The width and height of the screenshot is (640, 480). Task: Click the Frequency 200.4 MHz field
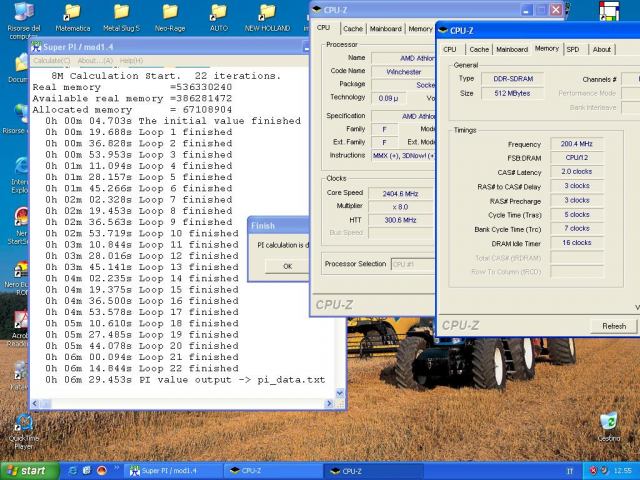576,144
